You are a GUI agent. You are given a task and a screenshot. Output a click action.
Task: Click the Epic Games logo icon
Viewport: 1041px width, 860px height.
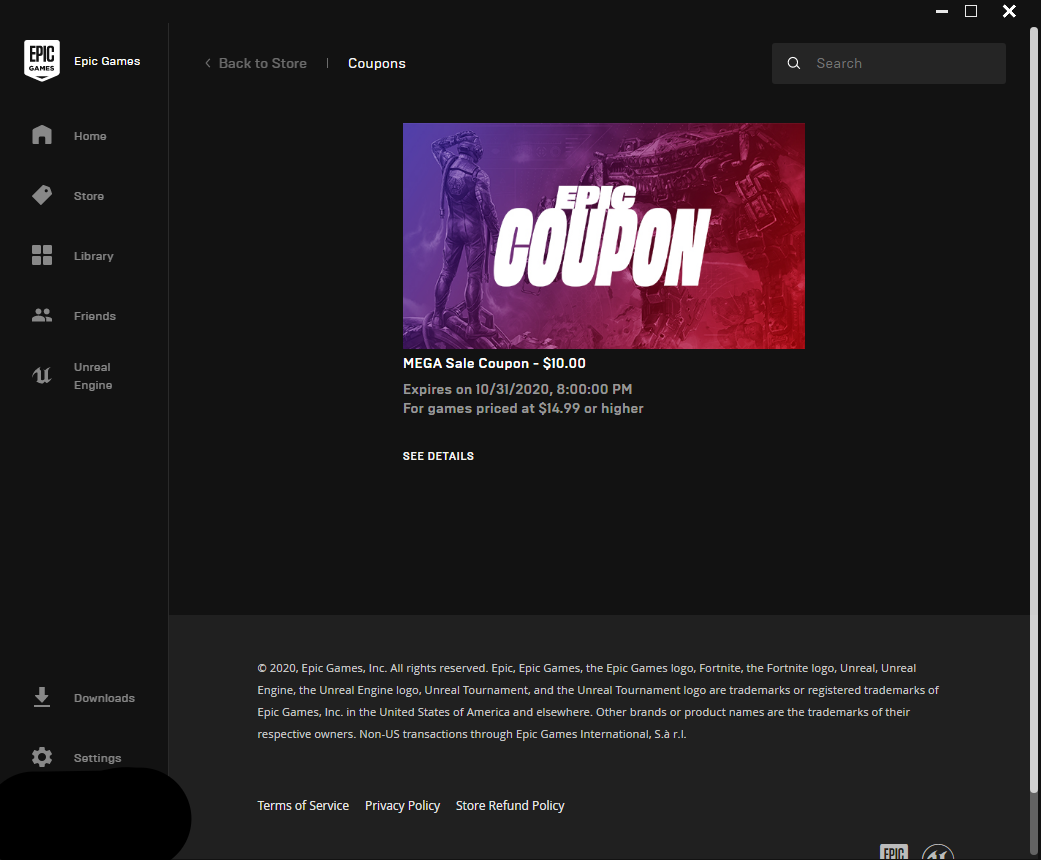click(42, 60)
